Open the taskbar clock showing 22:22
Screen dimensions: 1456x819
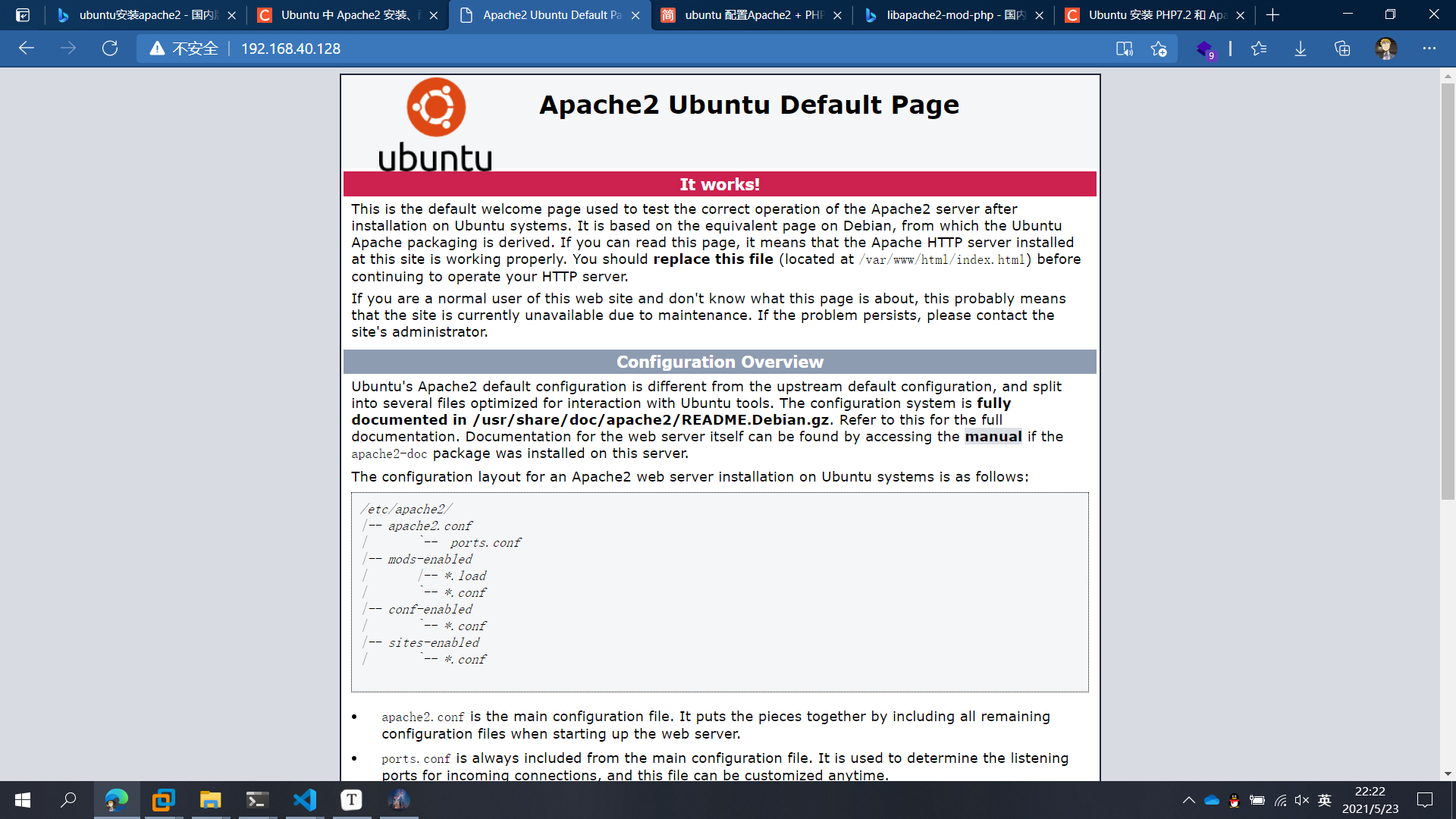point(1370,800)
